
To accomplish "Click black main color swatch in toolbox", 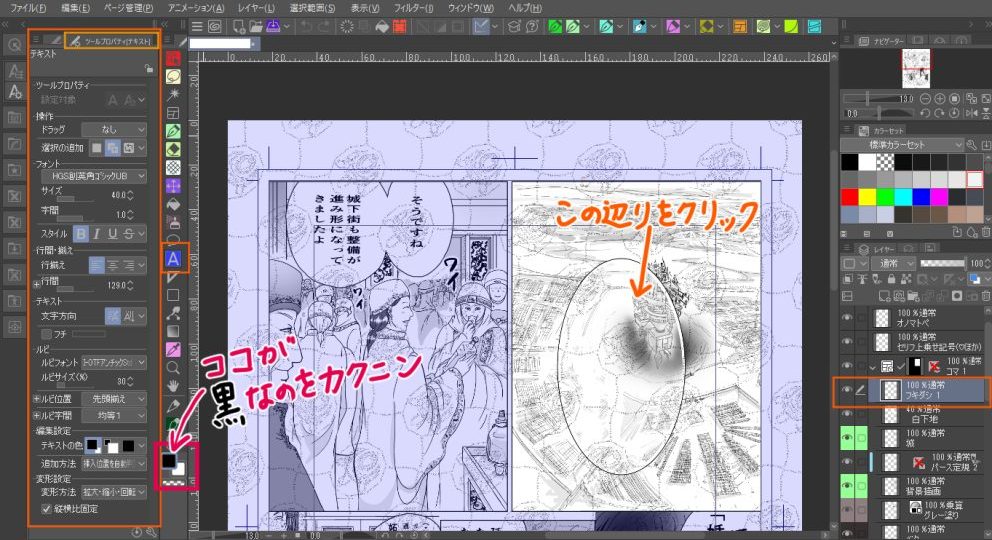I will [169, 460].
